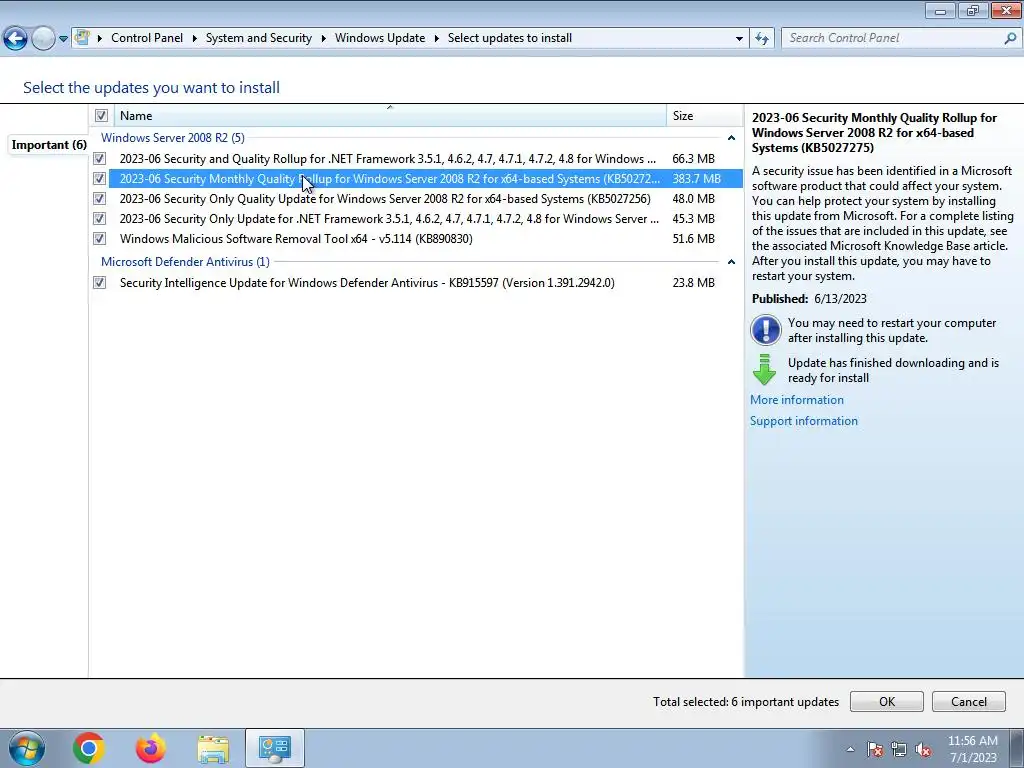Uncheck Security Only Update for .NET Framework
This screenshot has height=768, width=1024.
pos(99,219)
